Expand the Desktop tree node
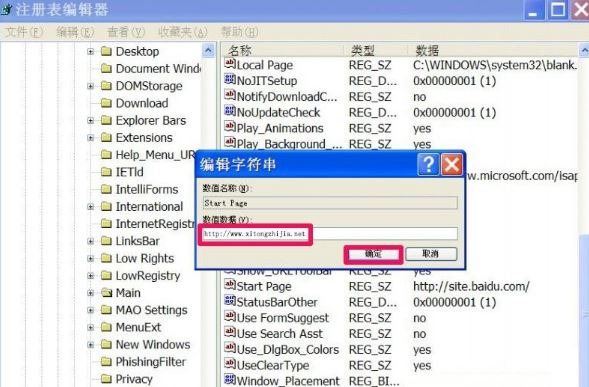Viewport: 589px width, 387px height. pyautogui.click(x=91, y=51)
